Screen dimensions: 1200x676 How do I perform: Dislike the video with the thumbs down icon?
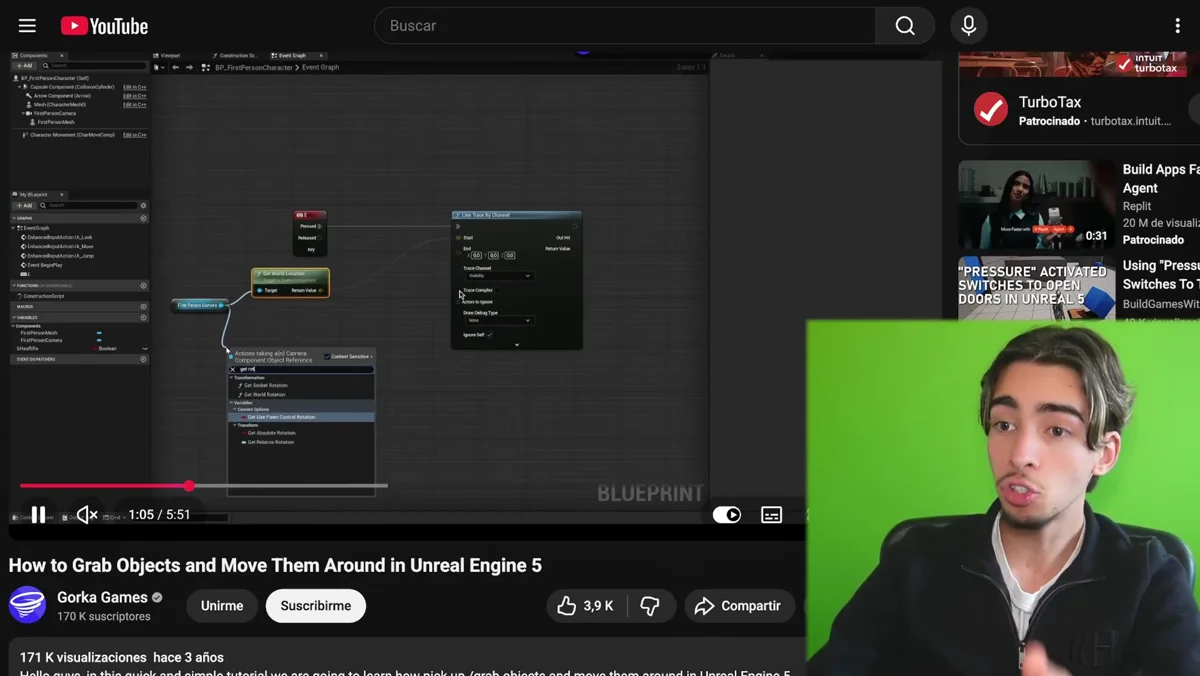650,606
